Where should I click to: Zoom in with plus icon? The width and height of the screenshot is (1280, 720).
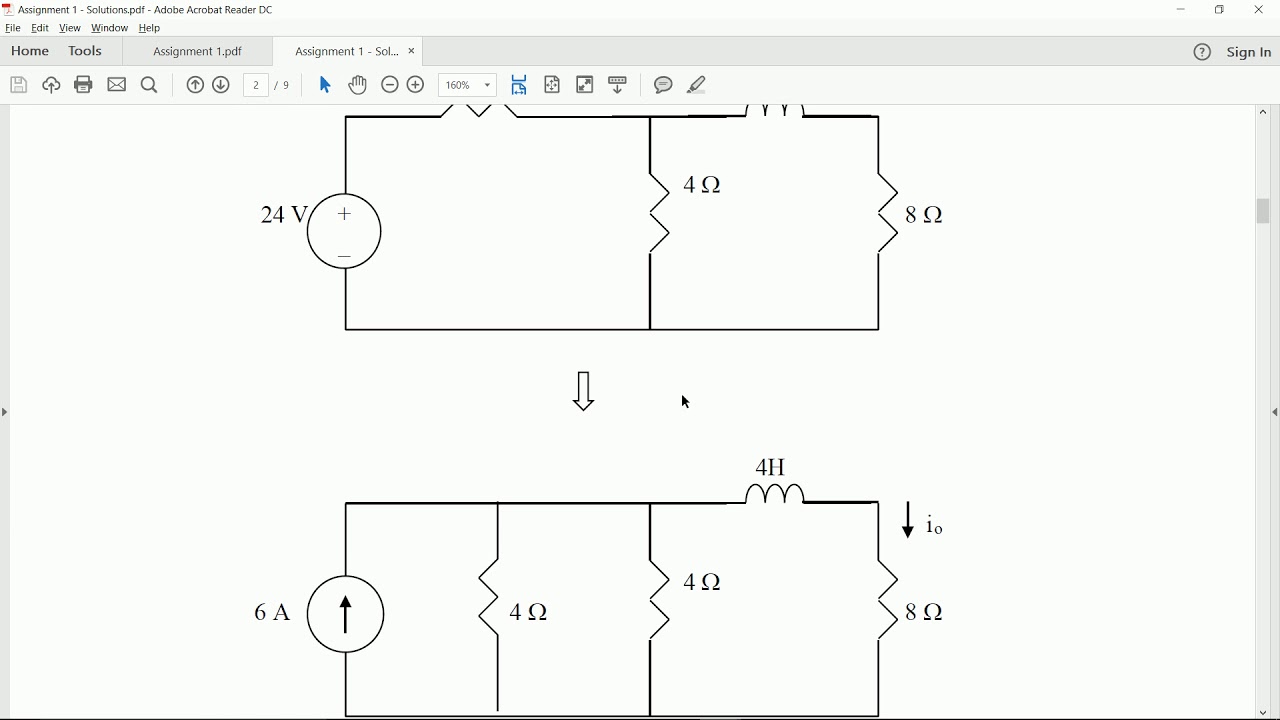(x=416, y=85)
